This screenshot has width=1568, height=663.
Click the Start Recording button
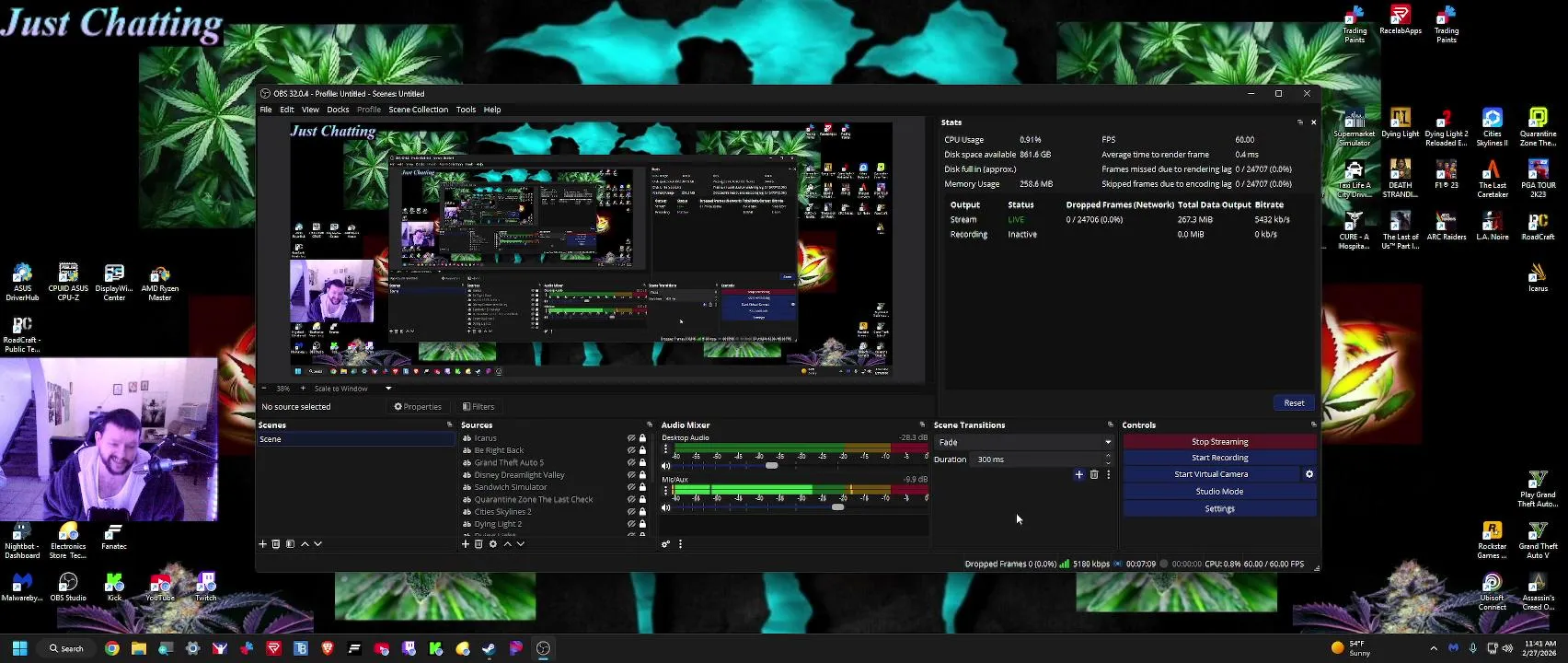coord(1219,458)
